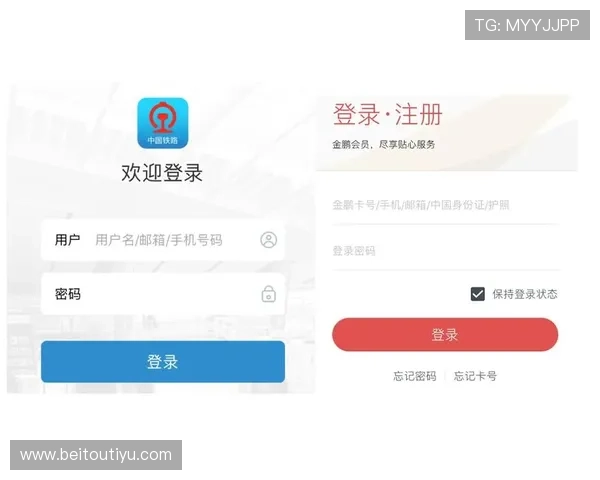Focus the 登录密码 input field

click(446, 251)
